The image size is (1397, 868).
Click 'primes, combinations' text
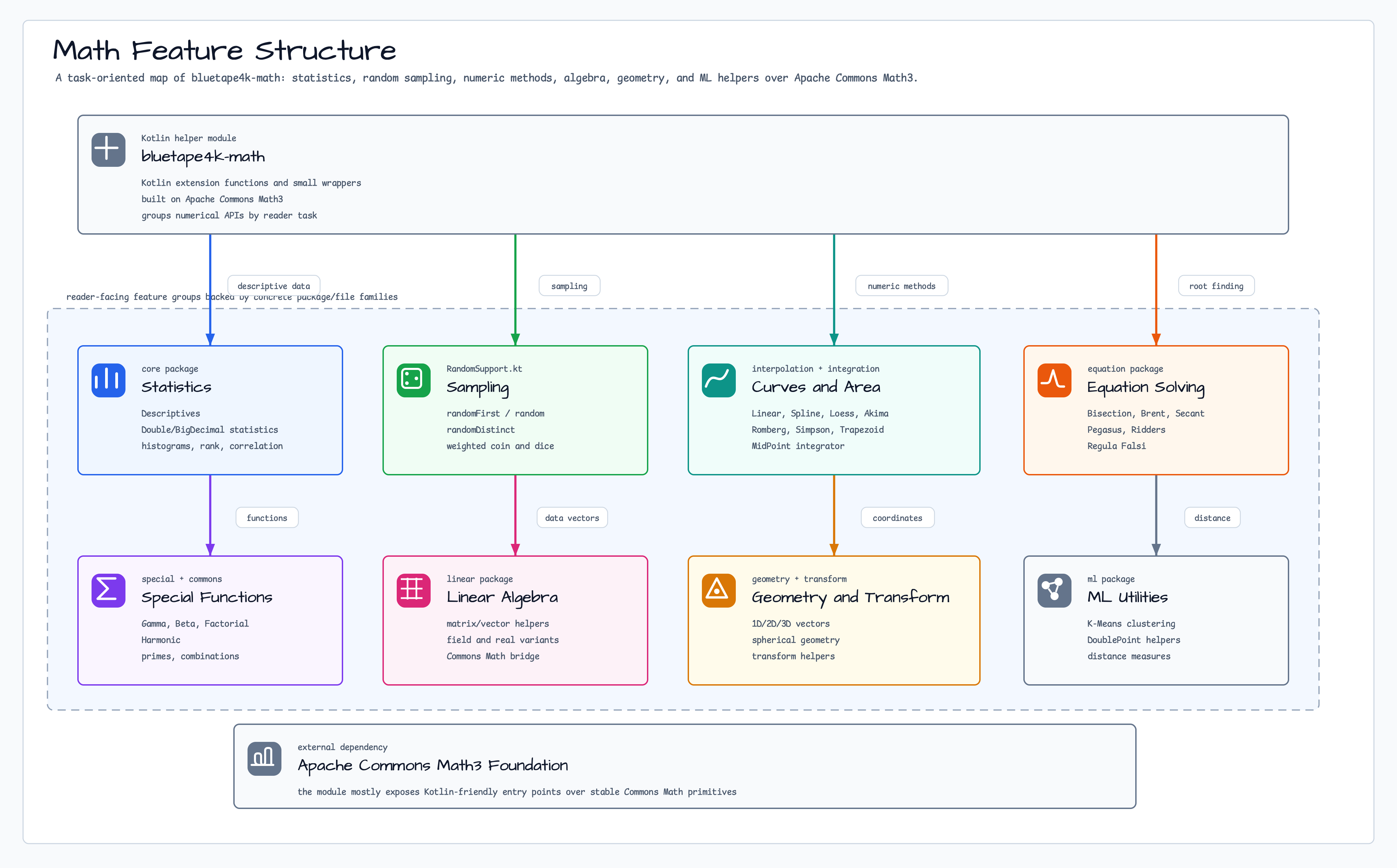coord(190,656)
